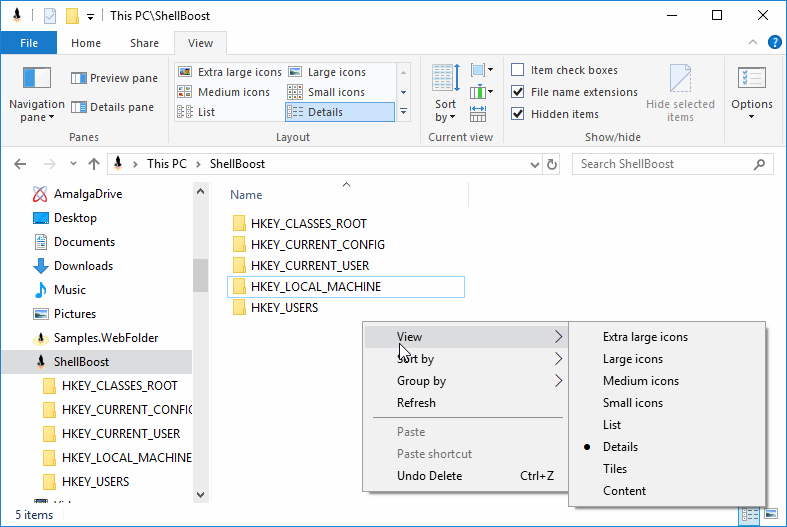Toggle the Details pane button
The width and height of the screenshot is (787, 527).
pyautogui.click(x=112, y=107)
